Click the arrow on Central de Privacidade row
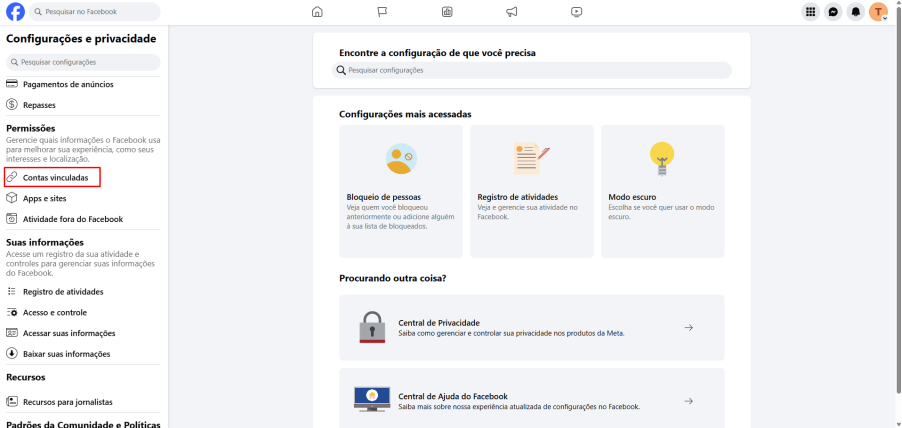The height and width of the screenshot is (428, 902). point(689,327)
